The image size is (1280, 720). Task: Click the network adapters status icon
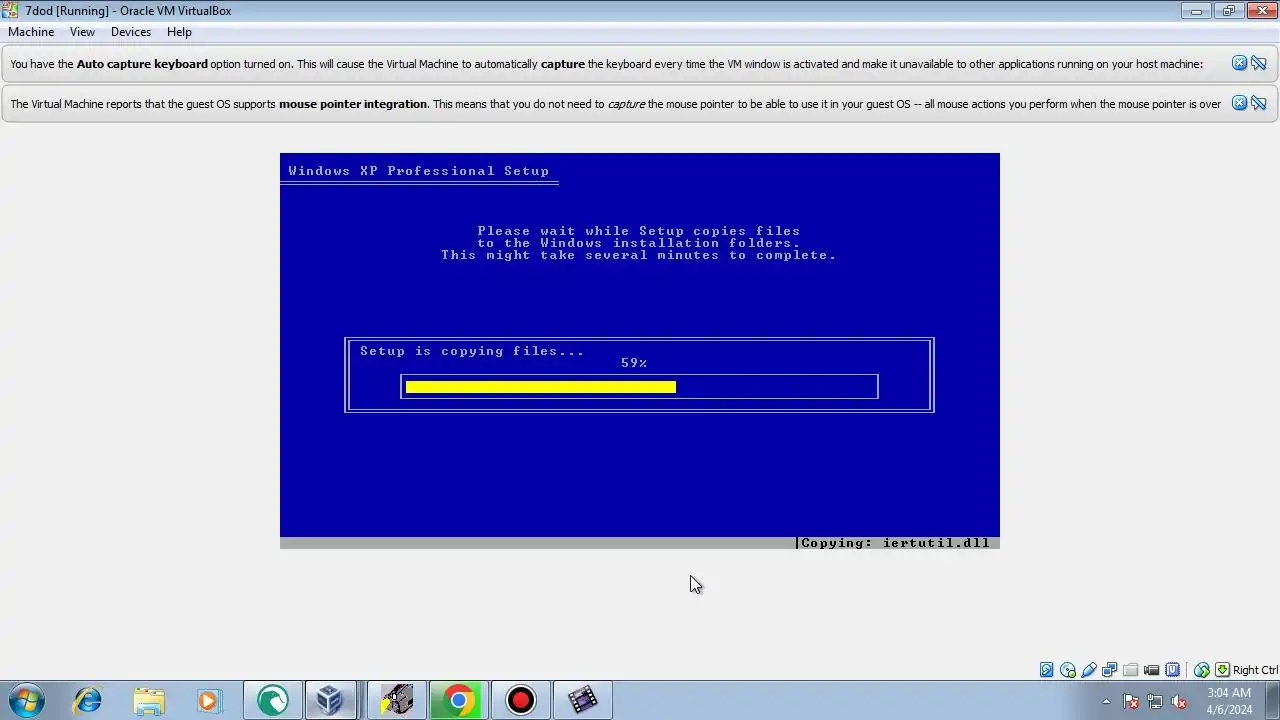click(1110, 670)
